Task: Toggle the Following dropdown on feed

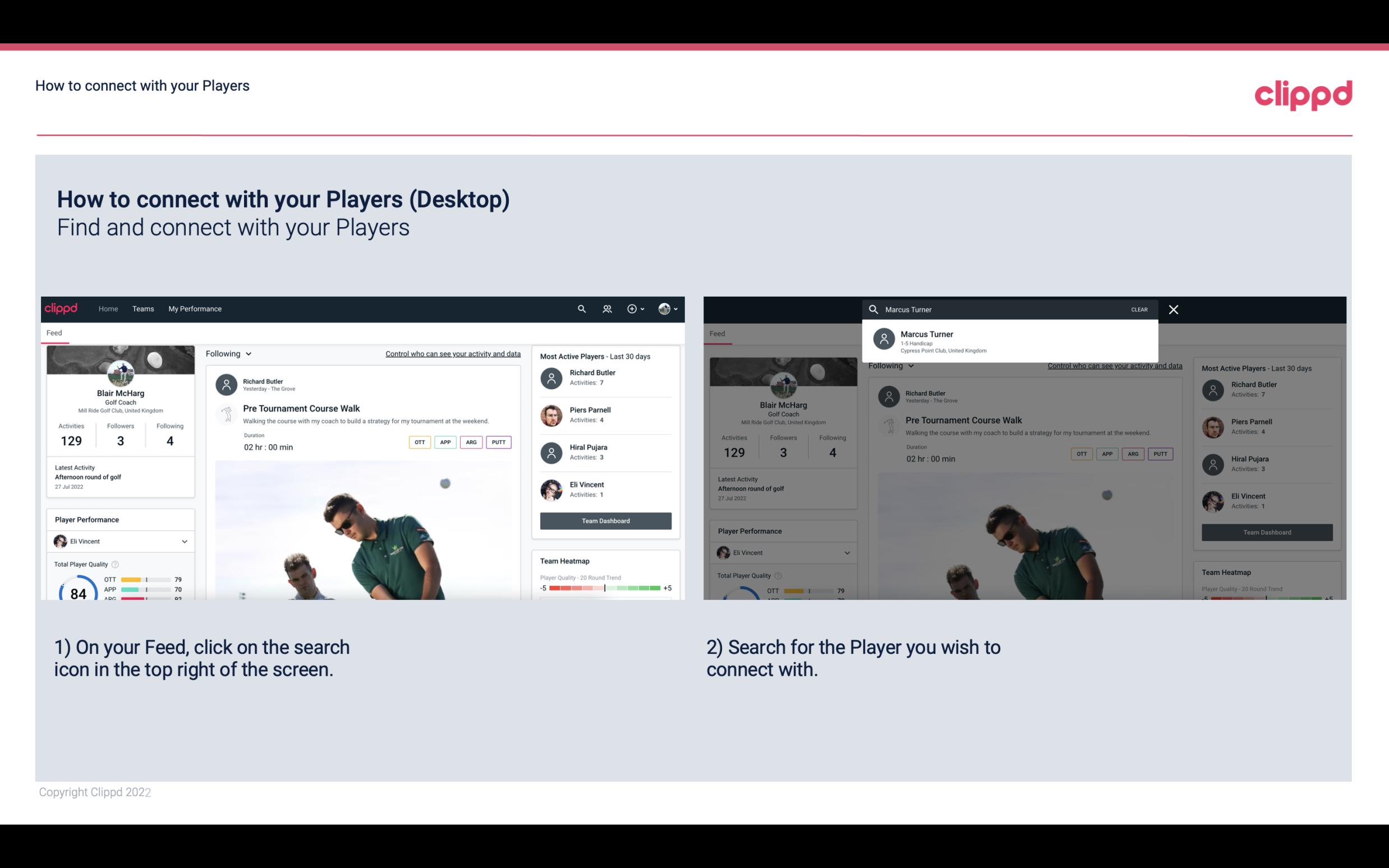Action: pos(227,352)
